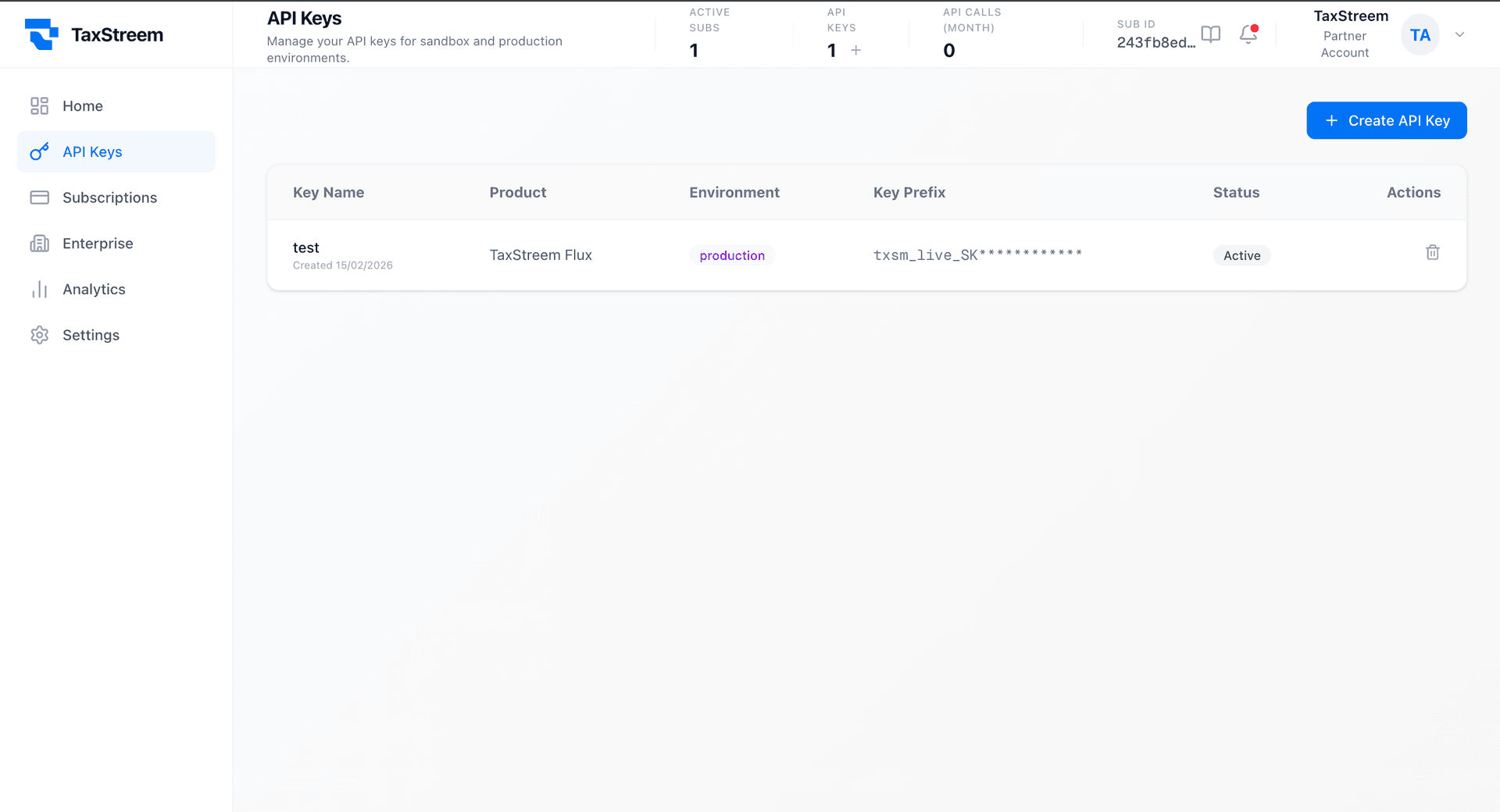Screen dimensions: 1500x812
Task: Open the notifications bell icon
Action: coord(1248,35)
